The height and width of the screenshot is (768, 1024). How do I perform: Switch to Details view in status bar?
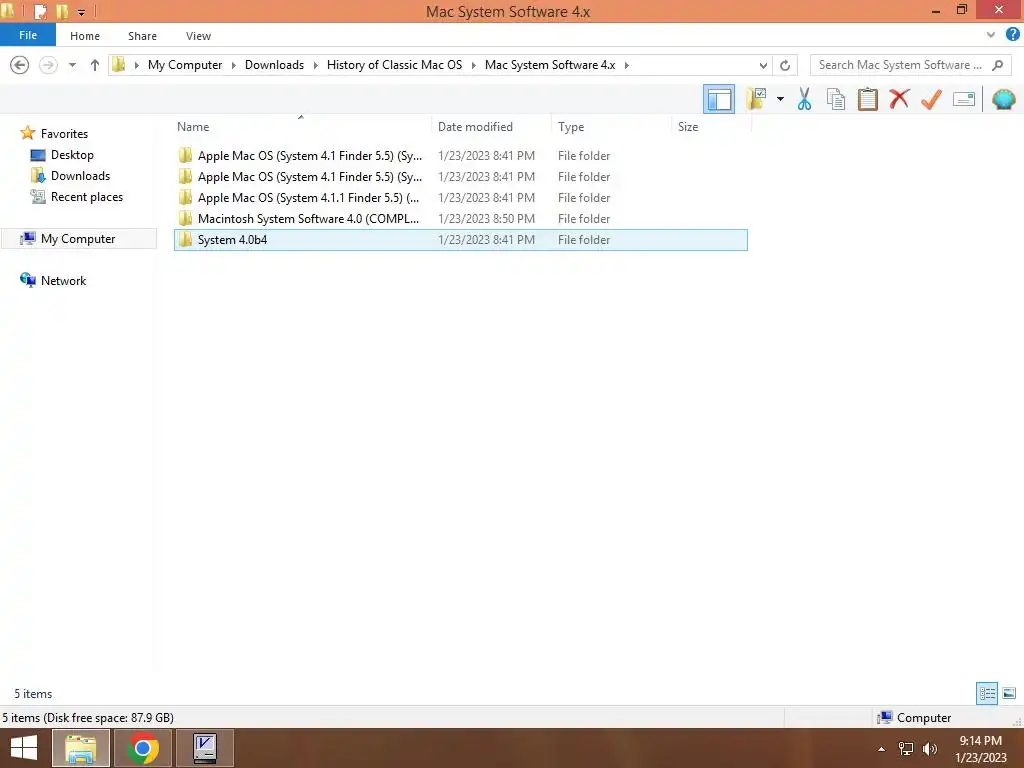pyautogui.click(x=987, y=693)
